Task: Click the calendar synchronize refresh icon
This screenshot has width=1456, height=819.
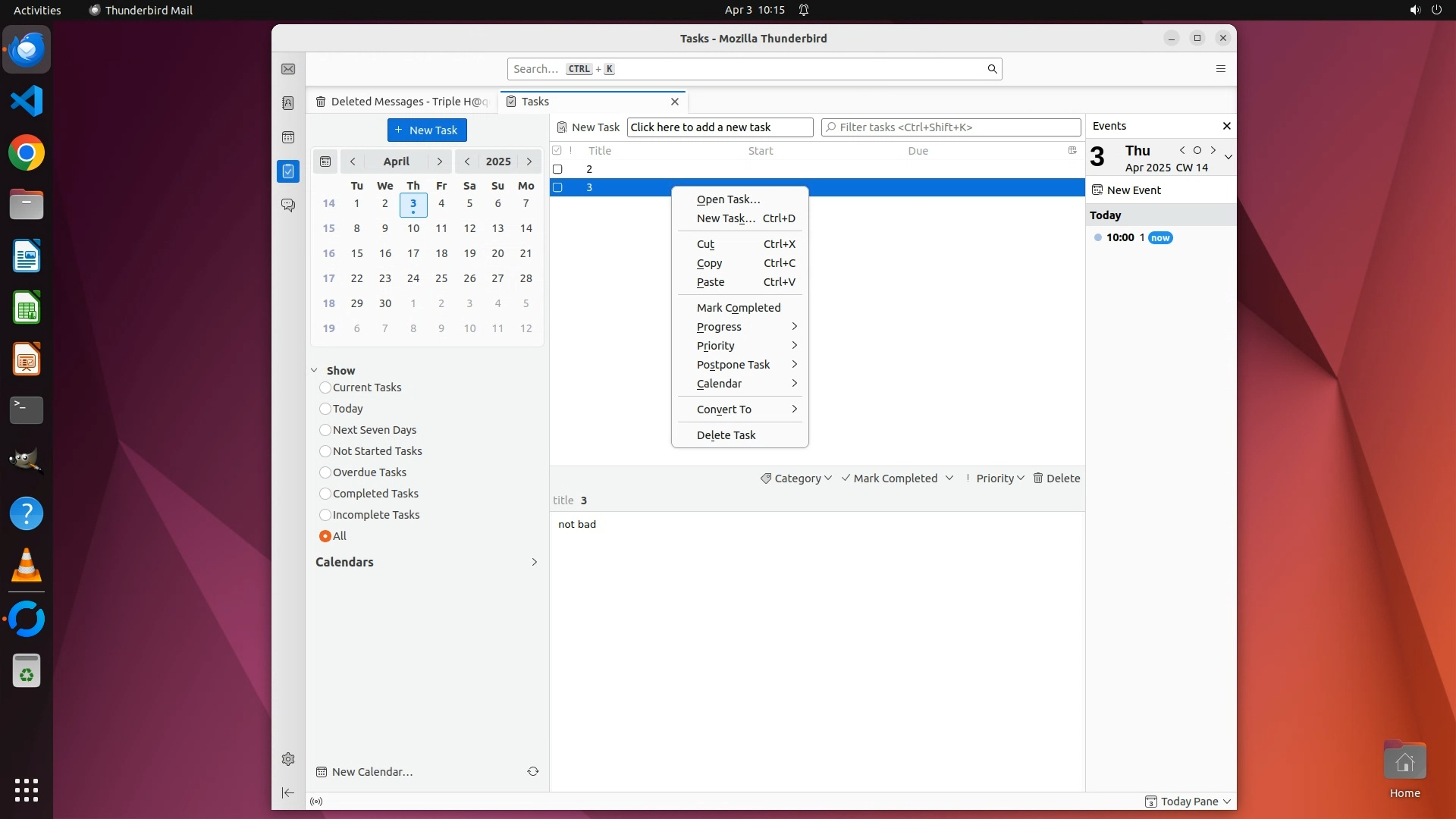Action: point(533,771)
